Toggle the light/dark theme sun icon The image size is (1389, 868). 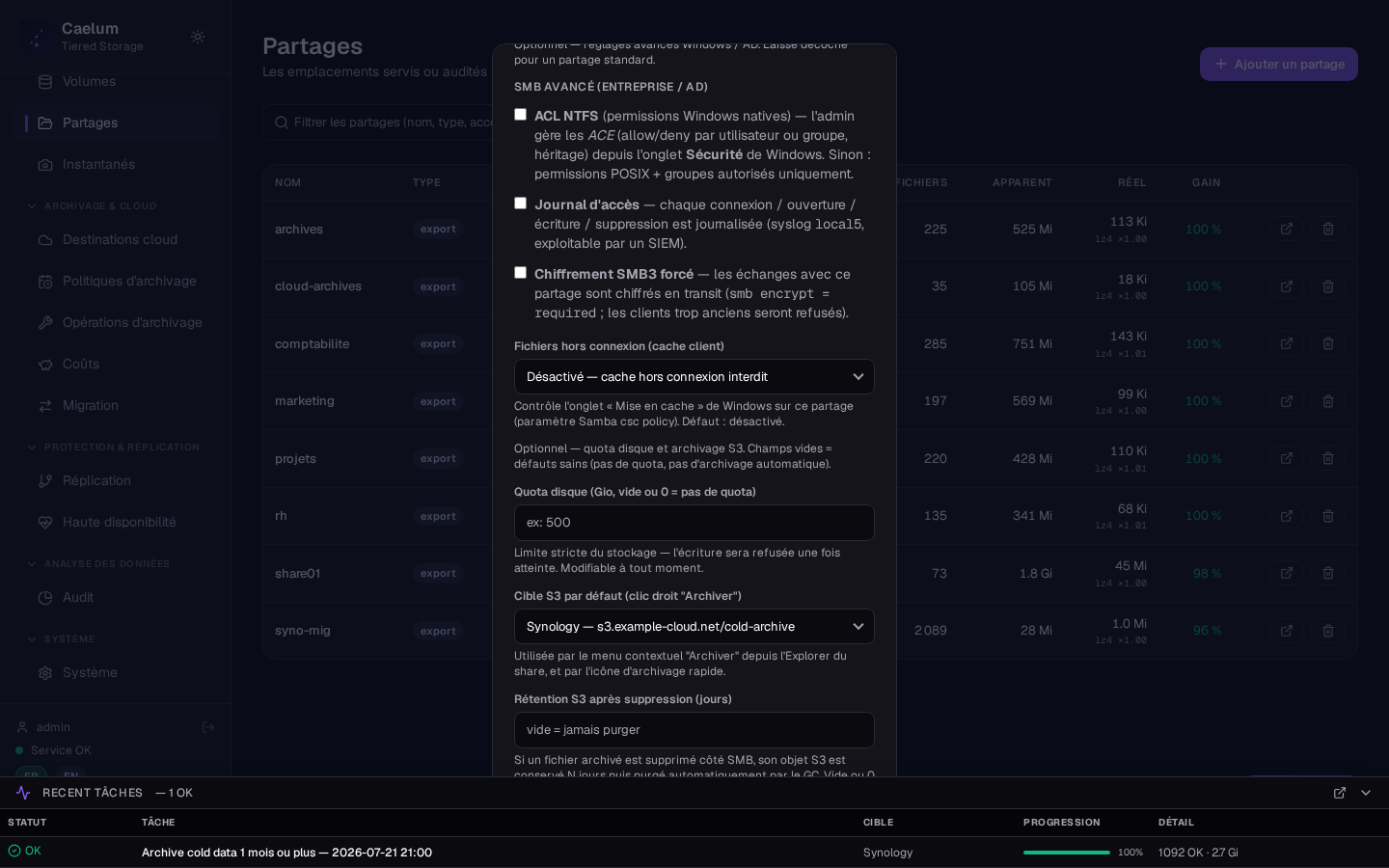click(198, 37)
